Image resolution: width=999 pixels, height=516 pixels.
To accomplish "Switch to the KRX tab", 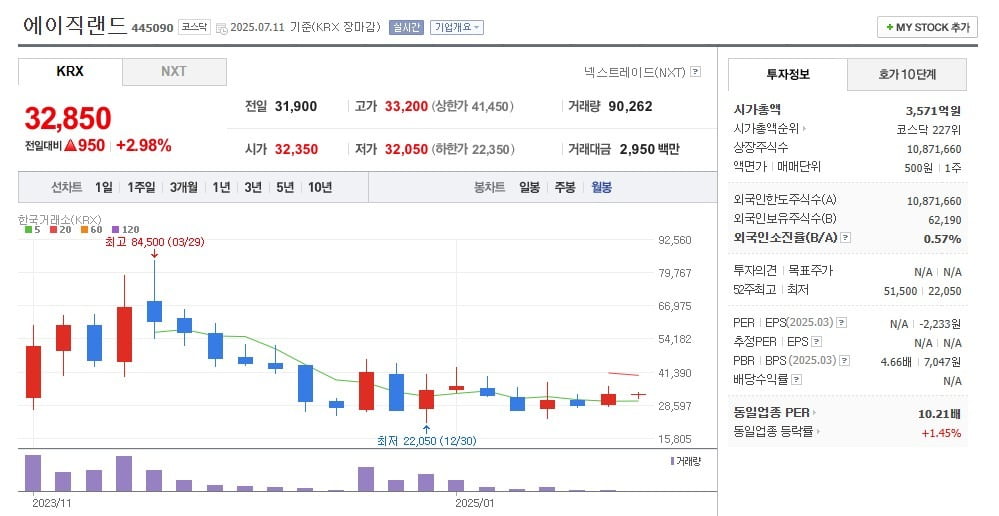I will click(x=70, y=71).
